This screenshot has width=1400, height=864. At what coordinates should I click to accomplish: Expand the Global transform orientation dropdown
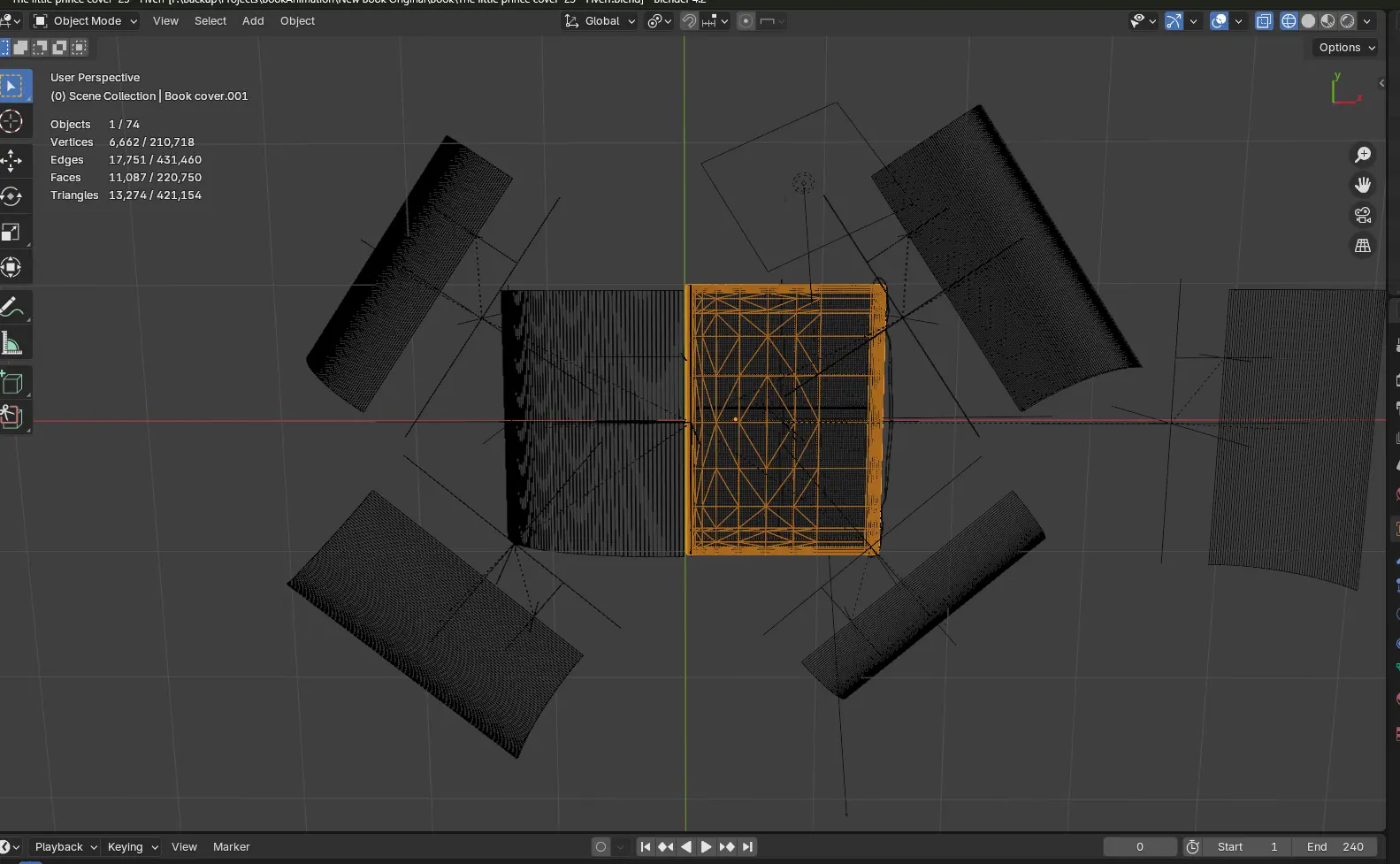[601, 21]
